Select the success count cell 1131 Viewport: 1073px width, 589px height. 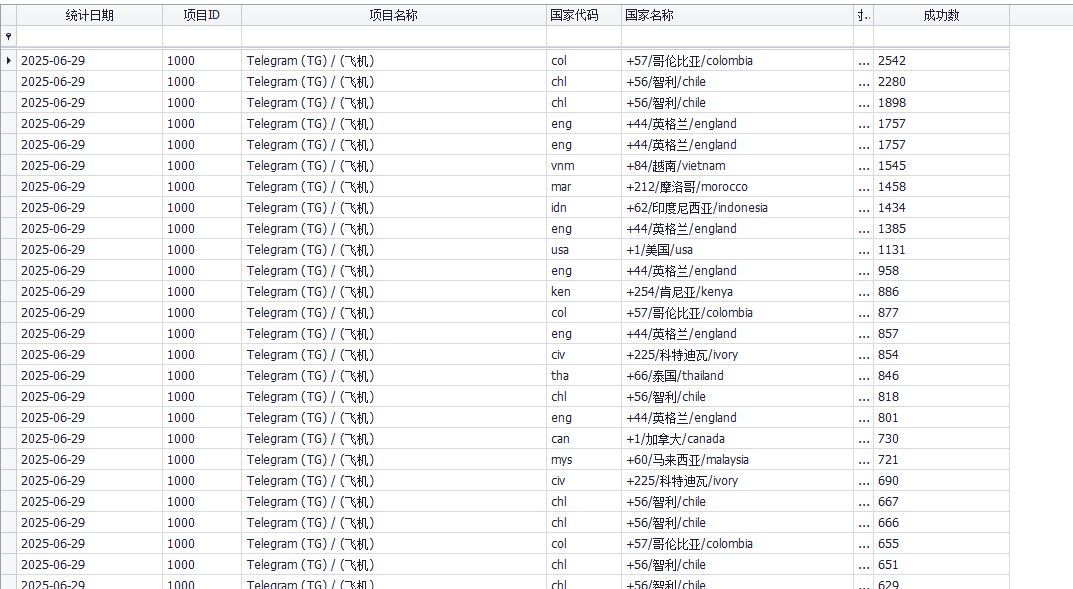[x=941, y=250]
